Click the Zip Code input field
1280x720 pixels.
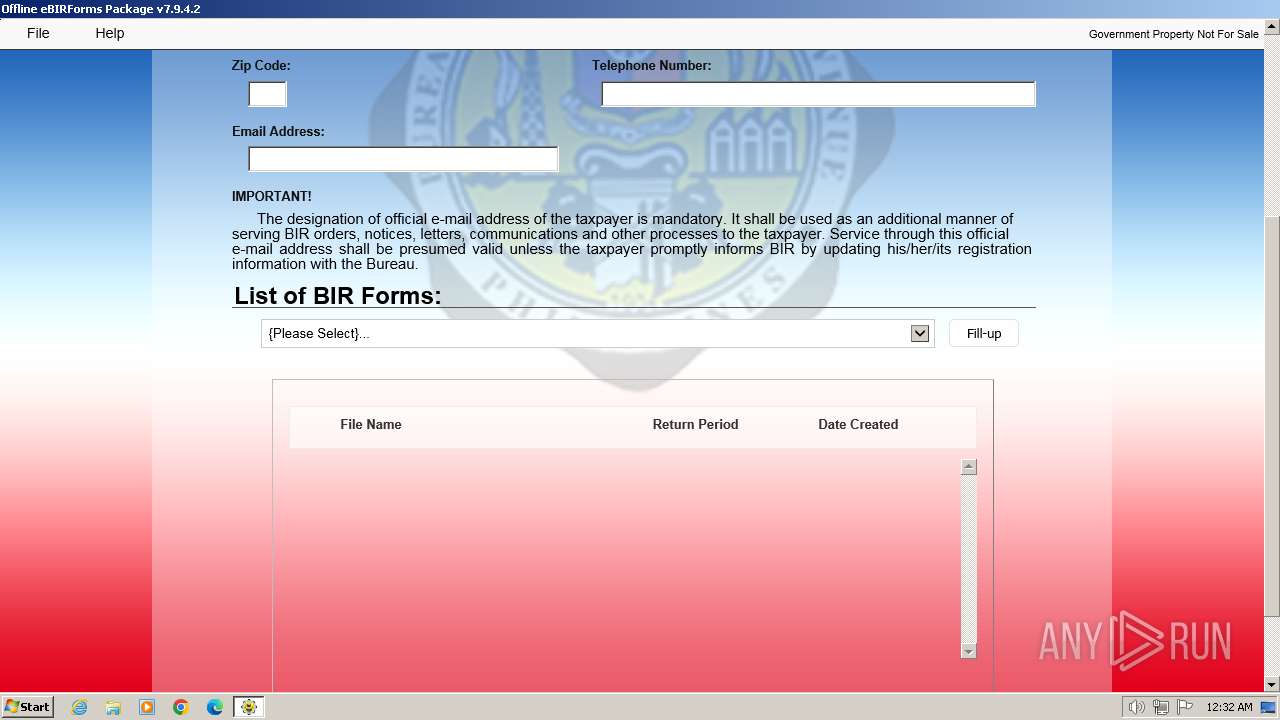click(x=267, y=94)
